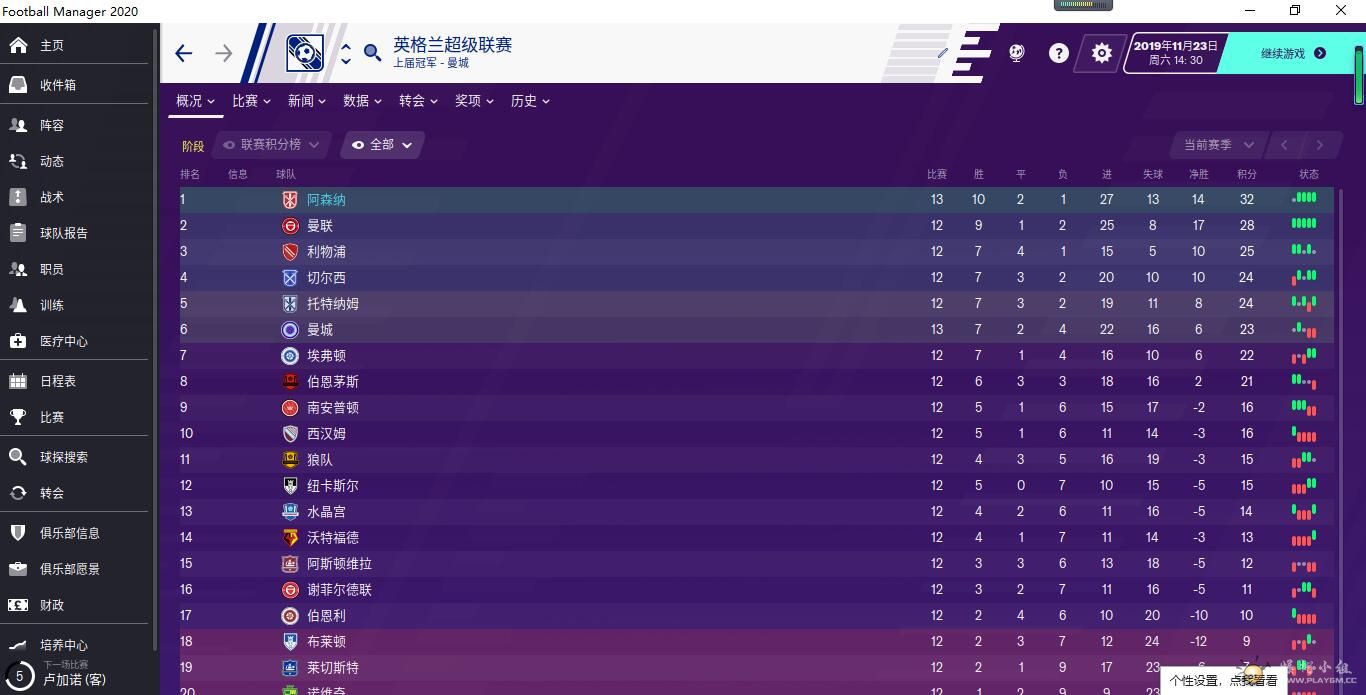Expand the 数据 tab dropdown menu

362,101
